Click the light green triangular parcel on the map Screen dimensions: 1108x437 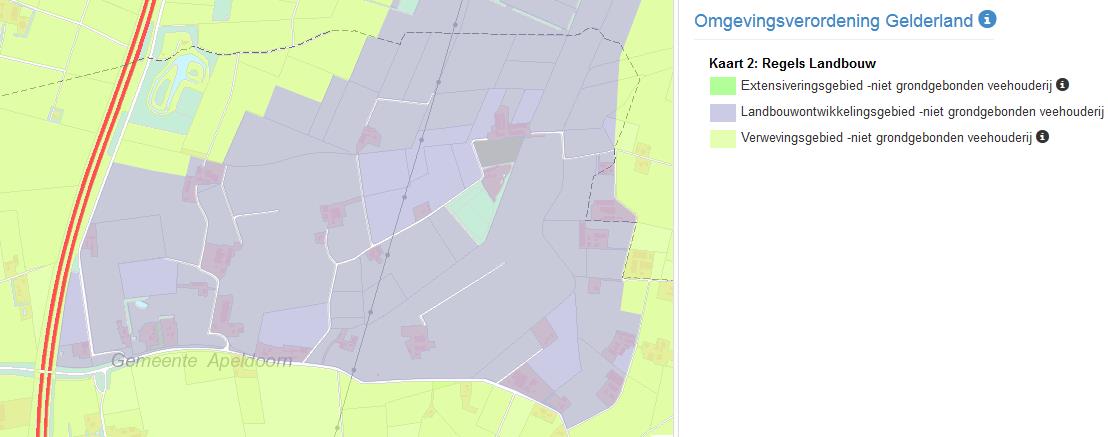pyautogui.click(x=476, y=210)
